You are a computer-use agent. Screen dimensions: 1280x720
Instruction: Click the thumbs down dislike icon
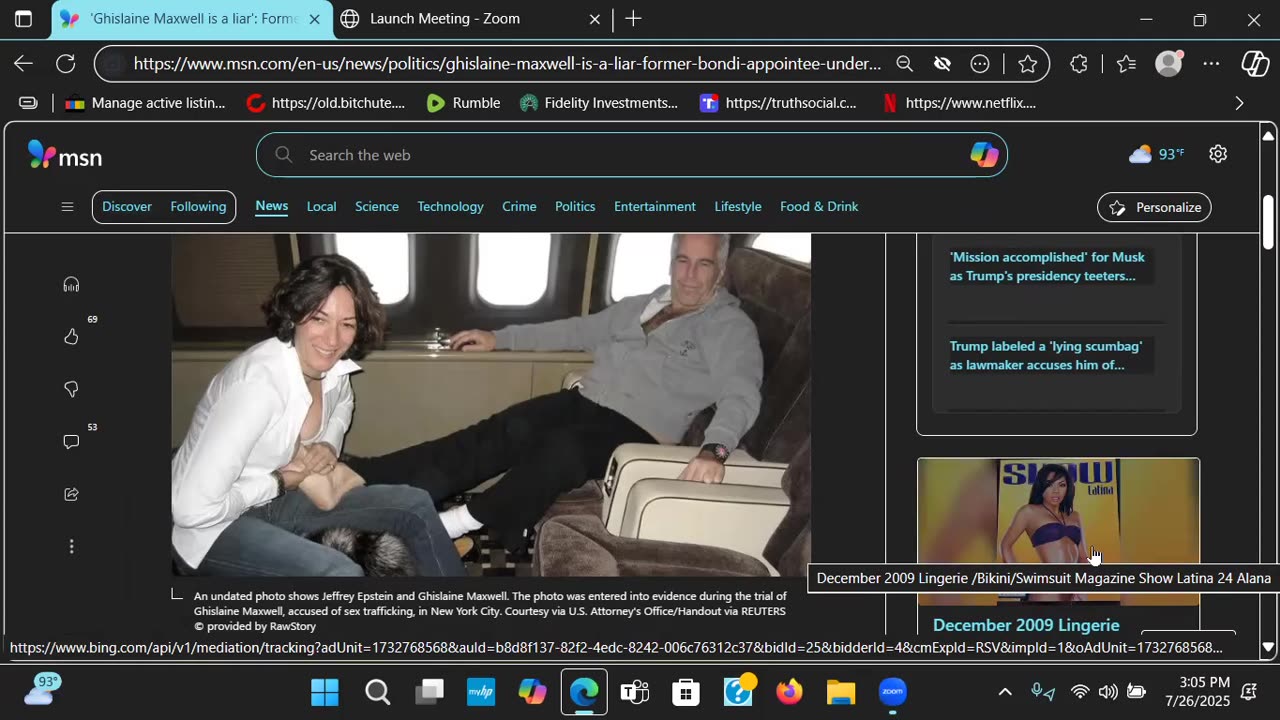click(71, 389)
